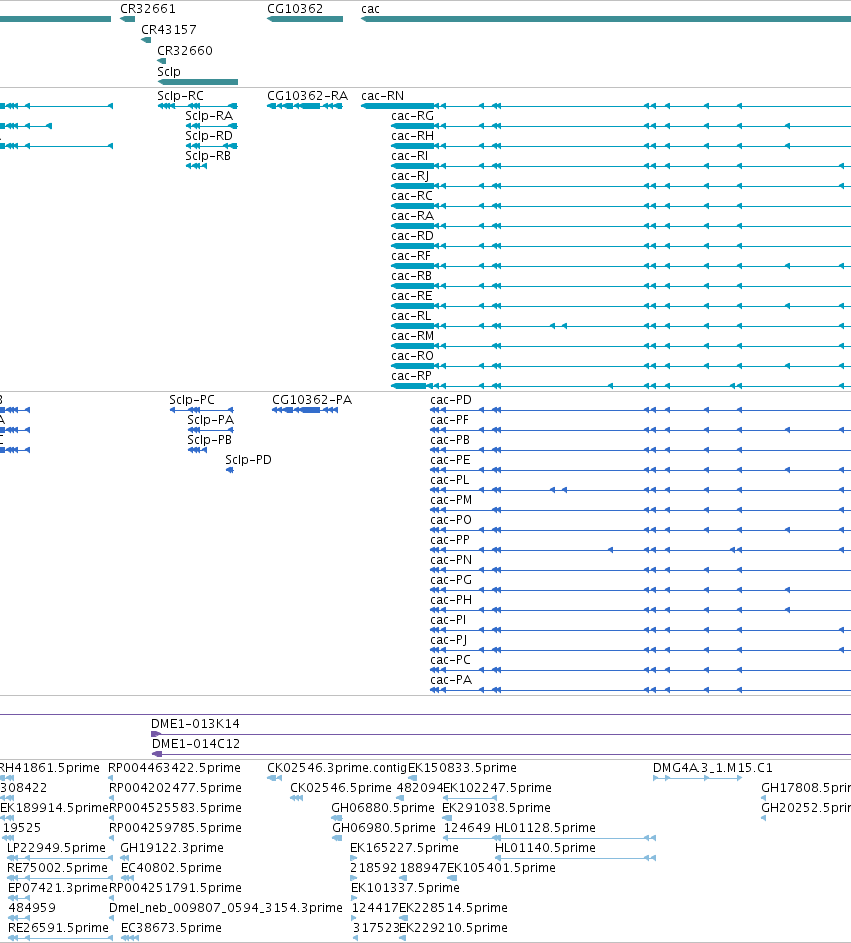
Task: Select the cac-PN protein label
Action: (451, 560)
